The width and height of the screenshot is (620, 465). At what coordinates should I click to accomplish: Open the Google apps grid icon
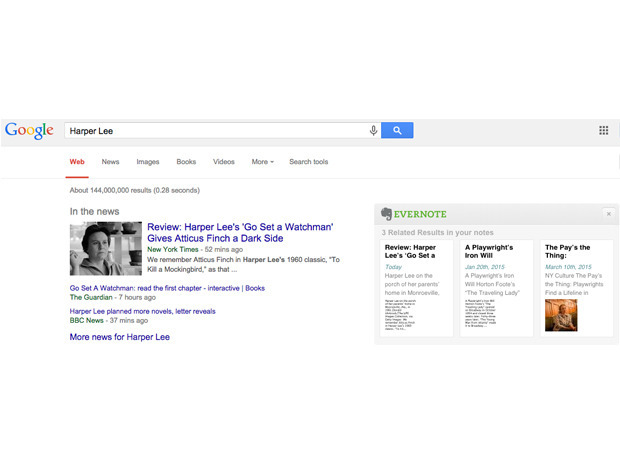(603, 130)
